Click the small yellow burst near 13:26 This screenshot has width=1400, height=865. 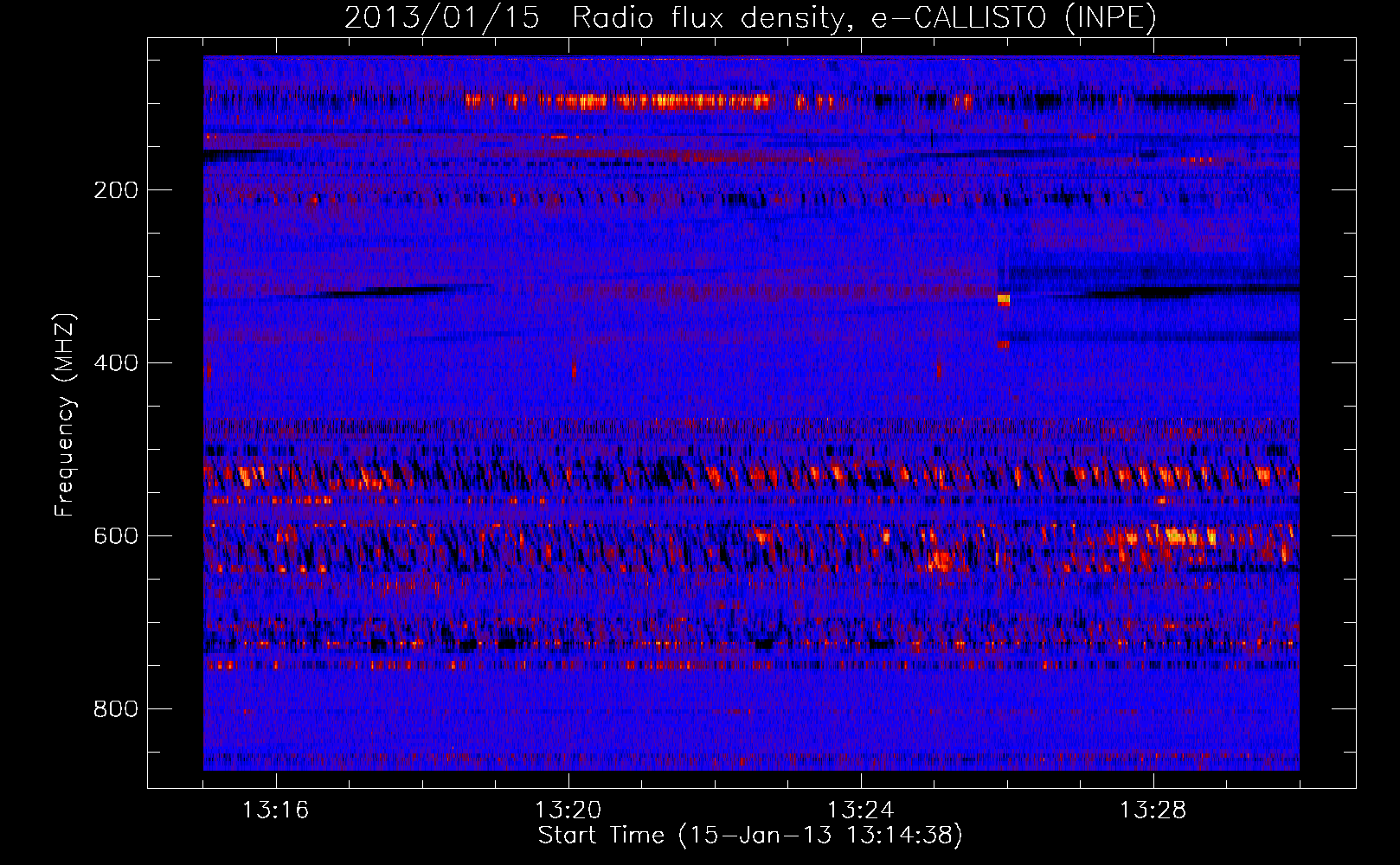click(x=1004, y=299)
